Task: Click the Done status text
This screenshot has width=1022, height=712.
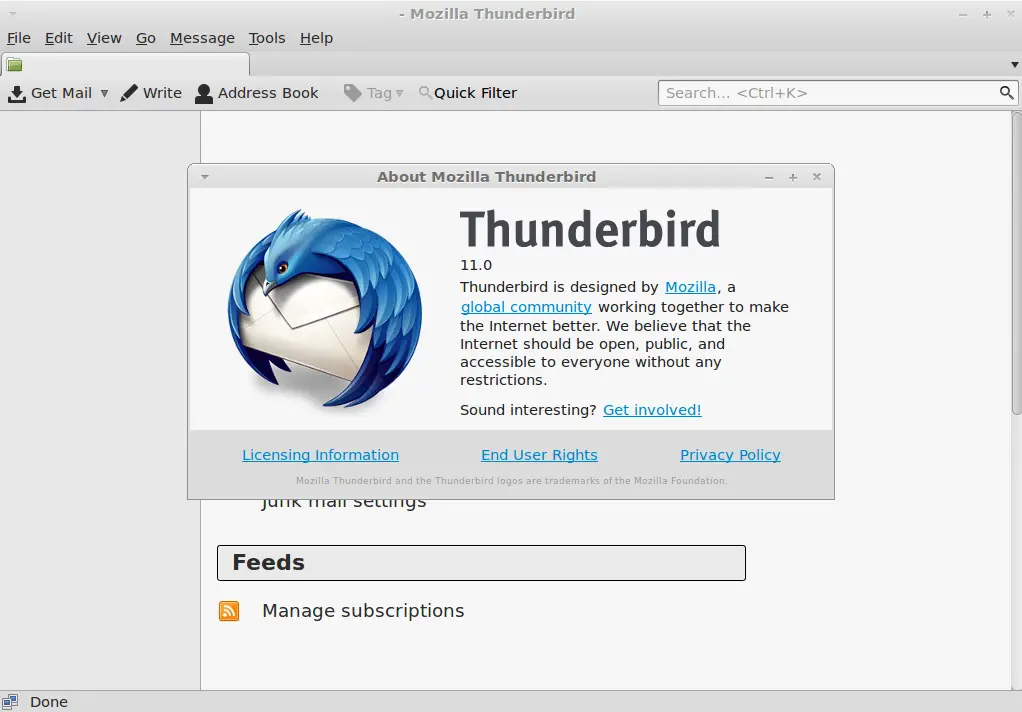Action: (x=49, y=702)
